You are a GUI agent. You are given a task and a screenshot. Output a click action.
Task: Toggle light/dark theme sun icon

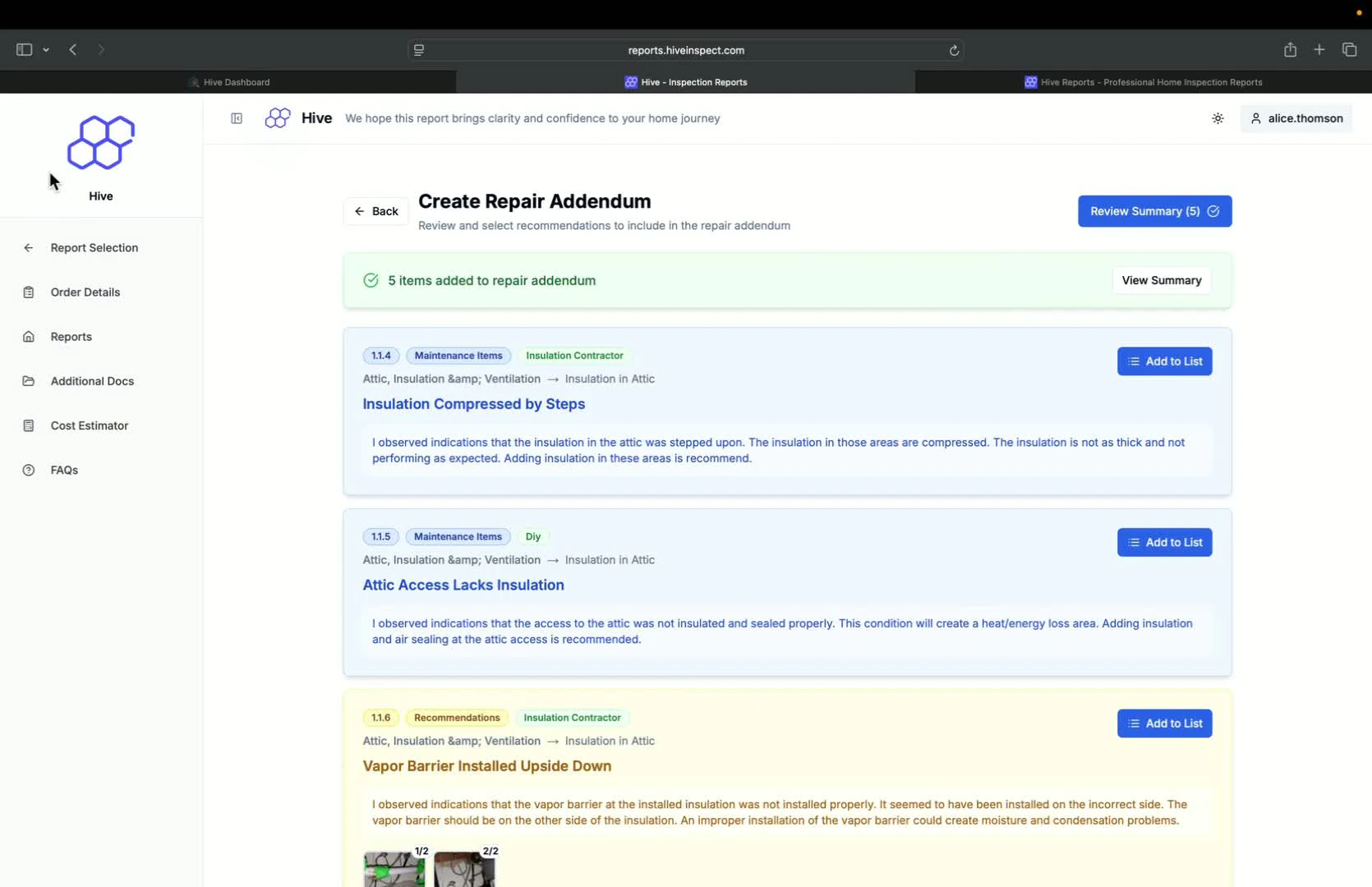(1218, 118)
